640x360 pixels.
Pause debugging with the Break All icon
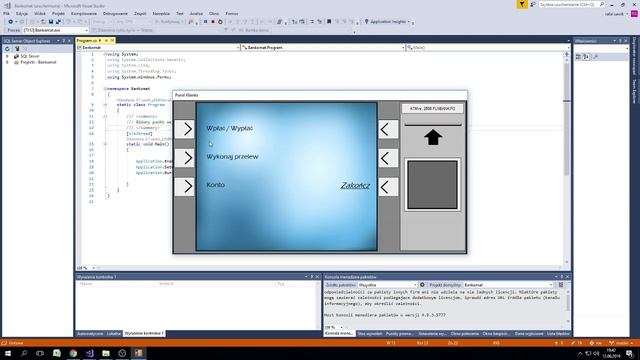point(205,22)
